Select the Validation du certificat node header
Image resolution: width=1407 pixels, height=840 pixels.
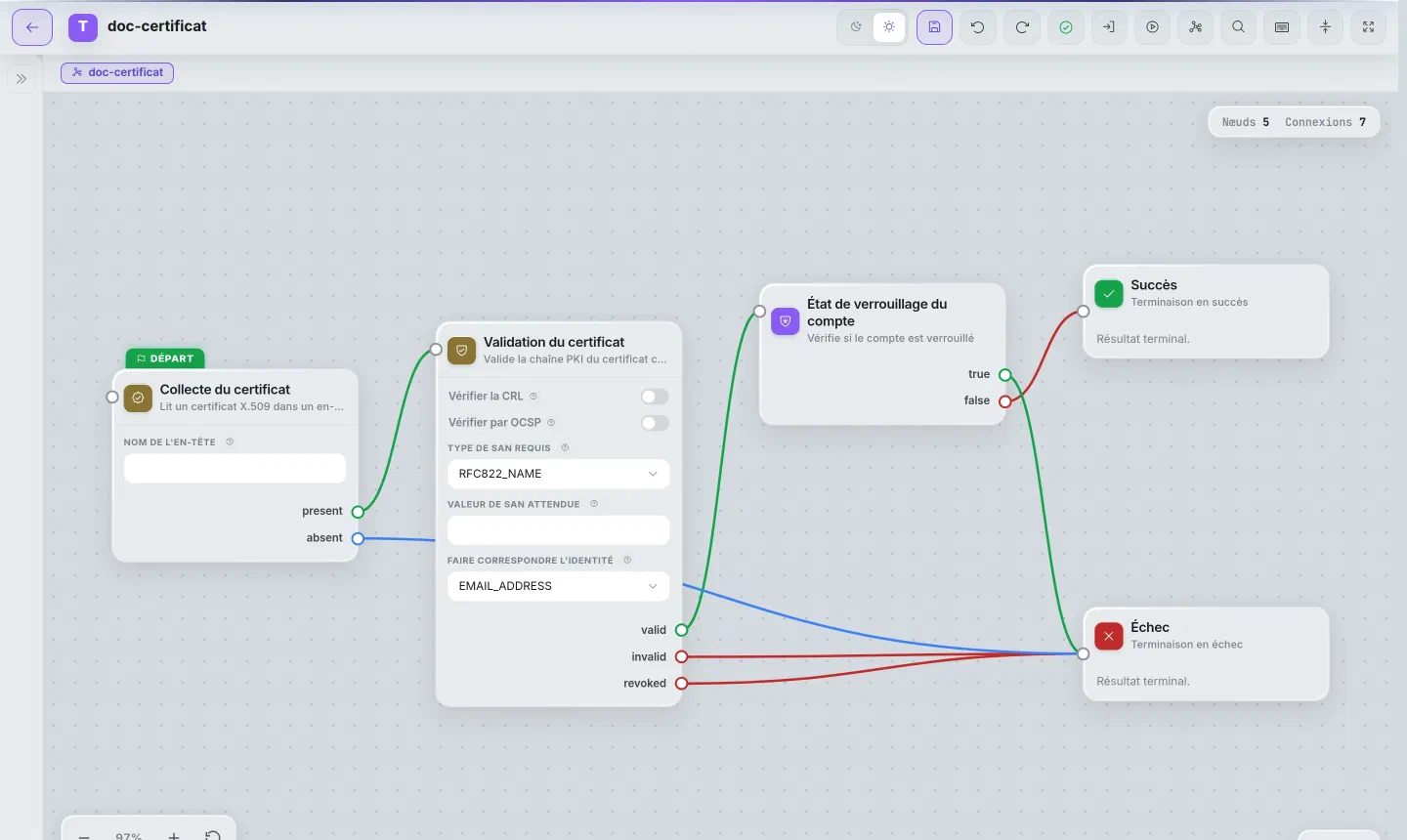[x=558, y=350]
